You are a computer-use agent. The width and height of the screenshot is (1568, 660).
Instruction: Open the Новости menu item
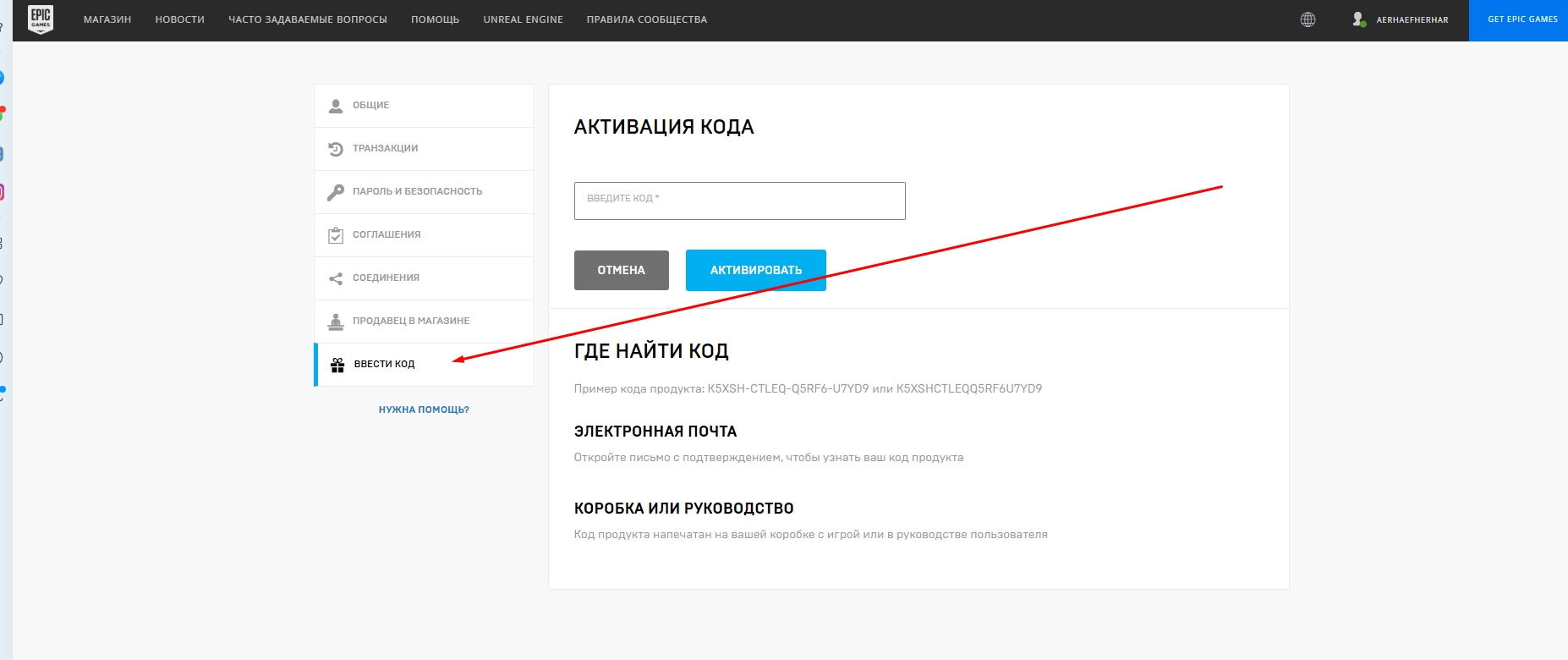pos(180,19)
